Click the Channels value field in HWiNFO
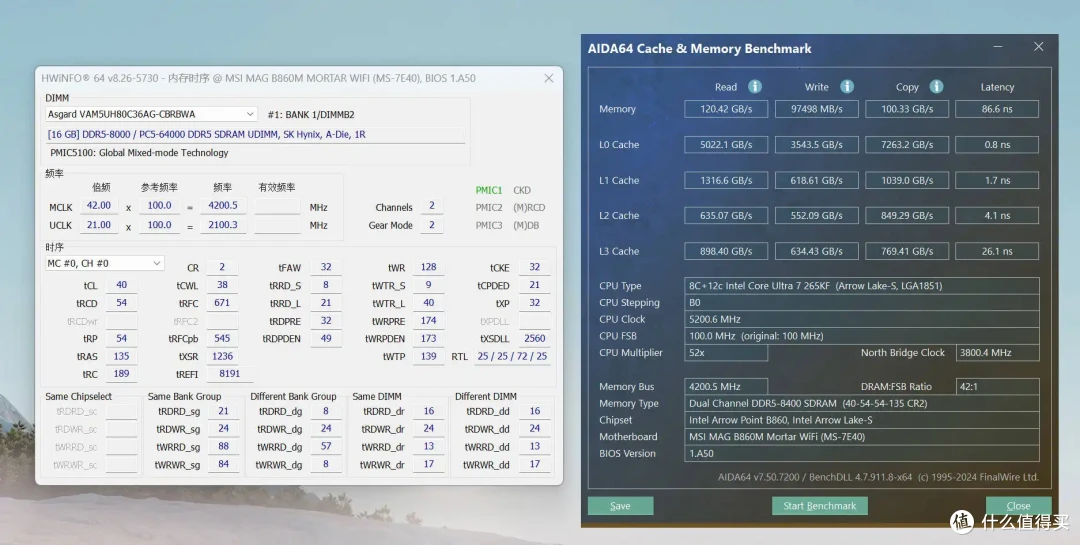Image resolution: width=1080 pixels, height=545 pixels. click(432, 206)
